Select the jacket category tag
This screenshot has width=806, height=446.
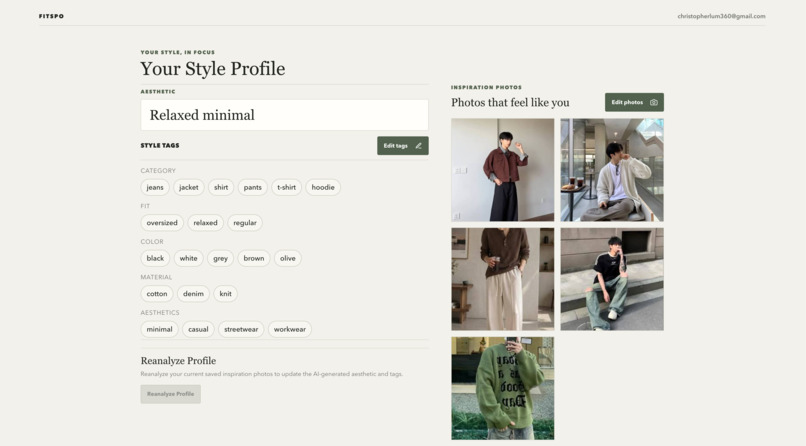pos(189,188)
